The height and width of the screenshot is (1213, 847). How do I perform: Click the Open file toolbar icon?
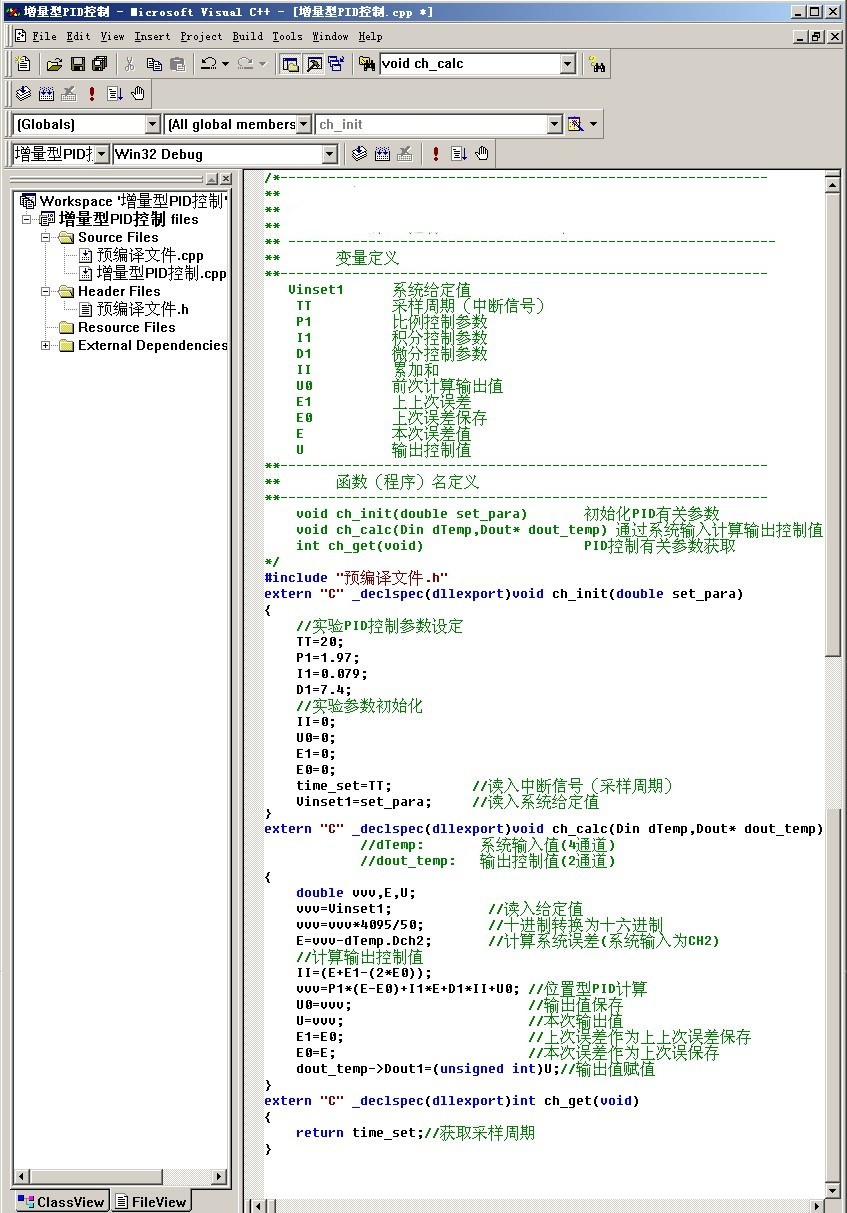tap(54, 64)
